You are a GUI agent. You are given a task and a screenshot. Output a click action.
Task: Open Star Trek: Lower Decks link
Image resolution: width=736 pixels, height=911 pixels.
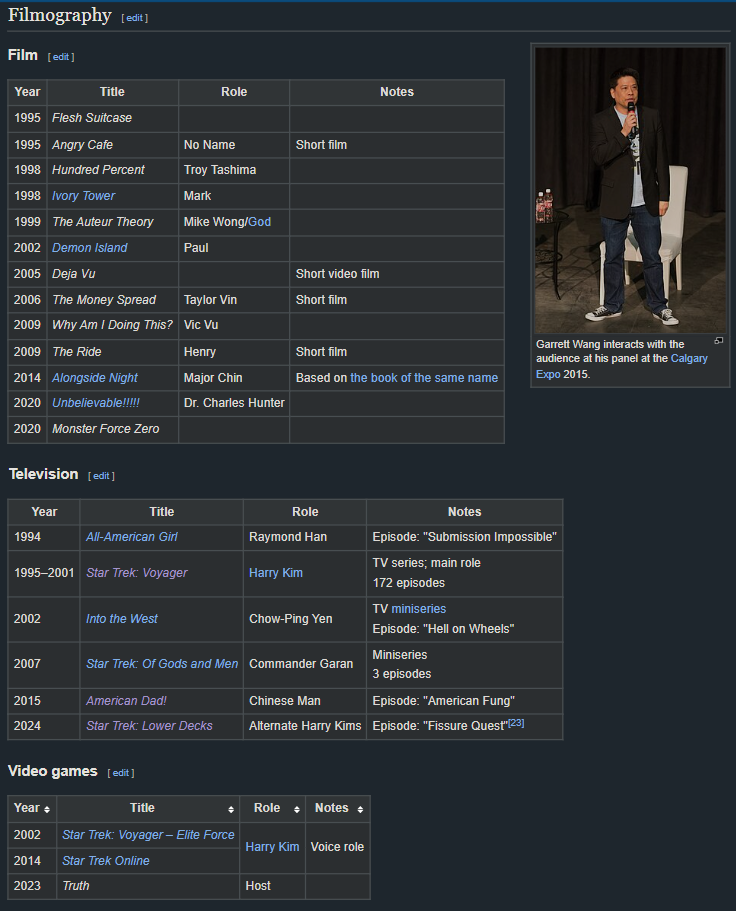point(149,726)
